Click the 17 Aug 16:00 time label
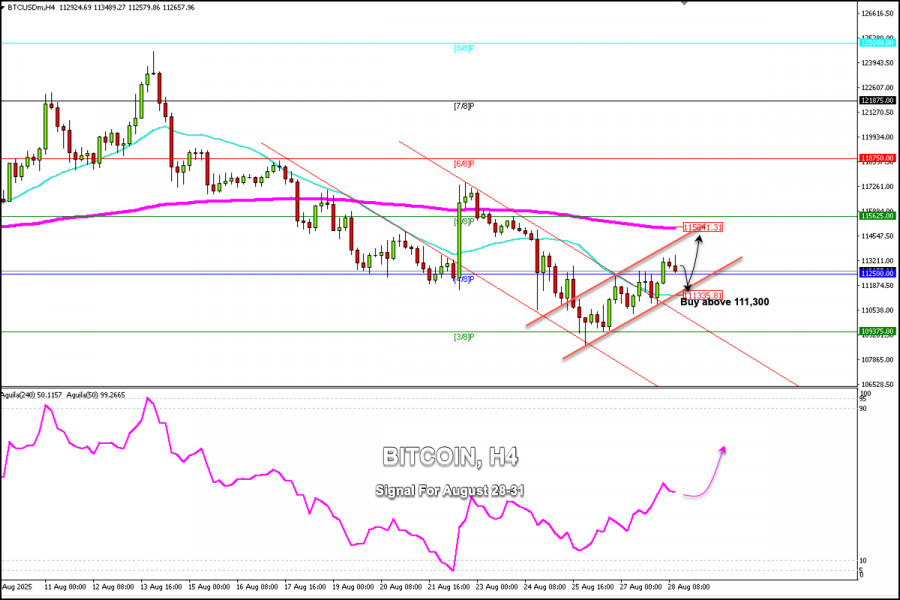The height and width of the screenshot is (600, 900). tap(305, 587)
